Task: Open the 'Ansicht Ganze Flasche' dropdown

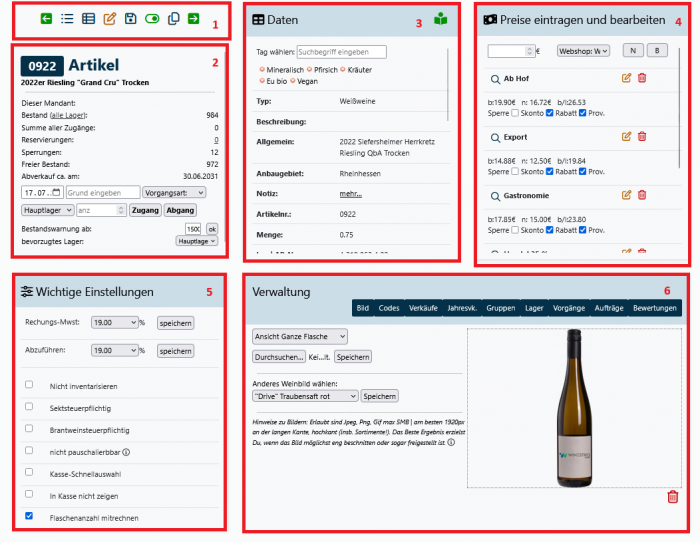Action: tap(299, 336)
